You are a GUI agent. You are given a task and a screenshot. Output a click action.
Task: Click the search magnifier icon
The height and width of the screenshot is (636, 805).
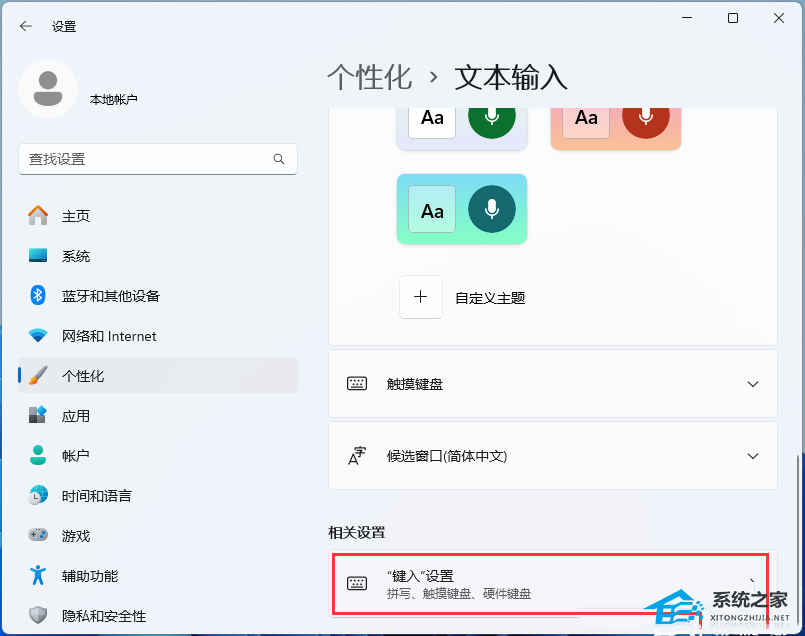[x=279, y=159]
